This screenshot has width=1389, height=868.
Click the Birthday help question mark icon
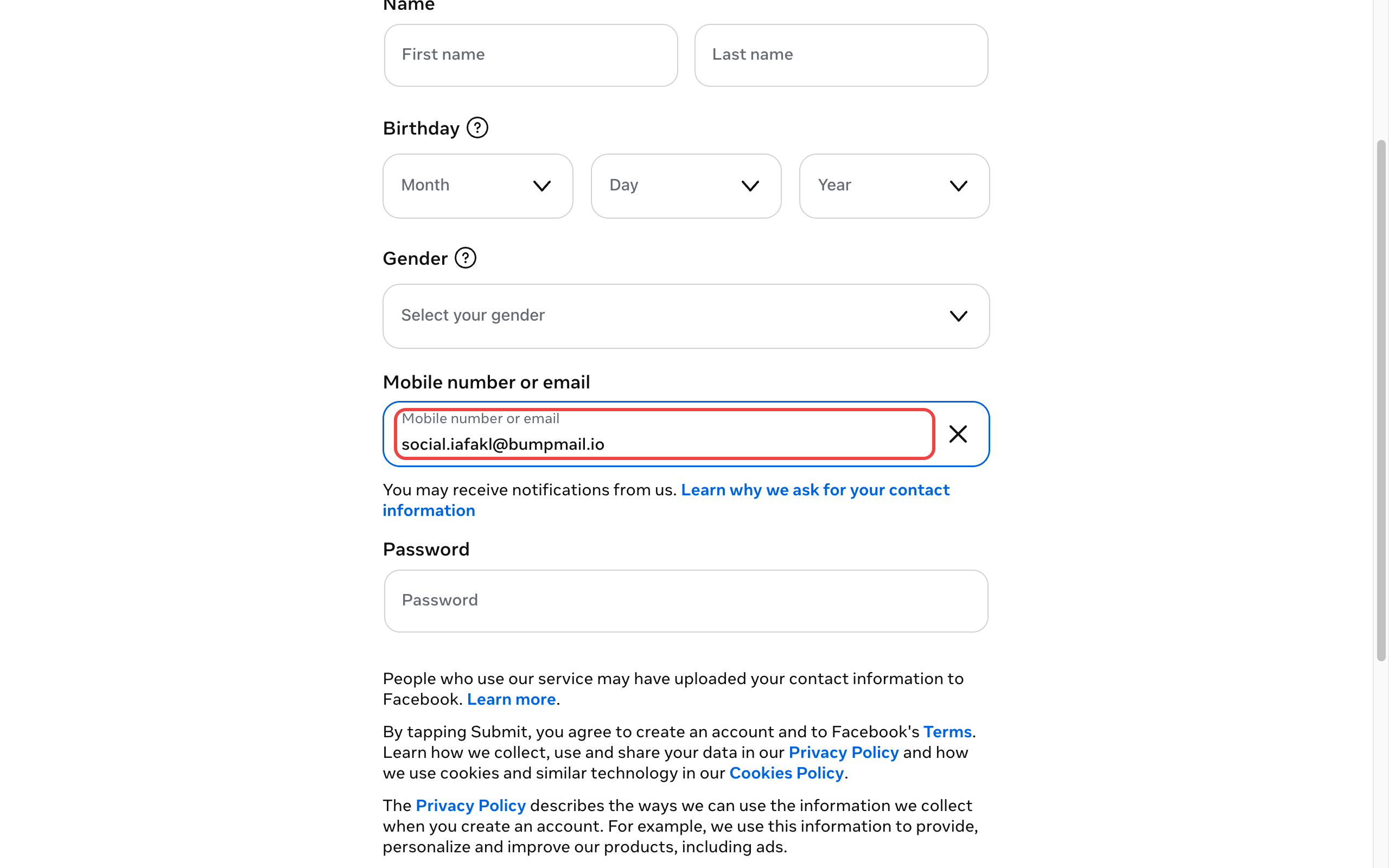click(x=477, y=128)
